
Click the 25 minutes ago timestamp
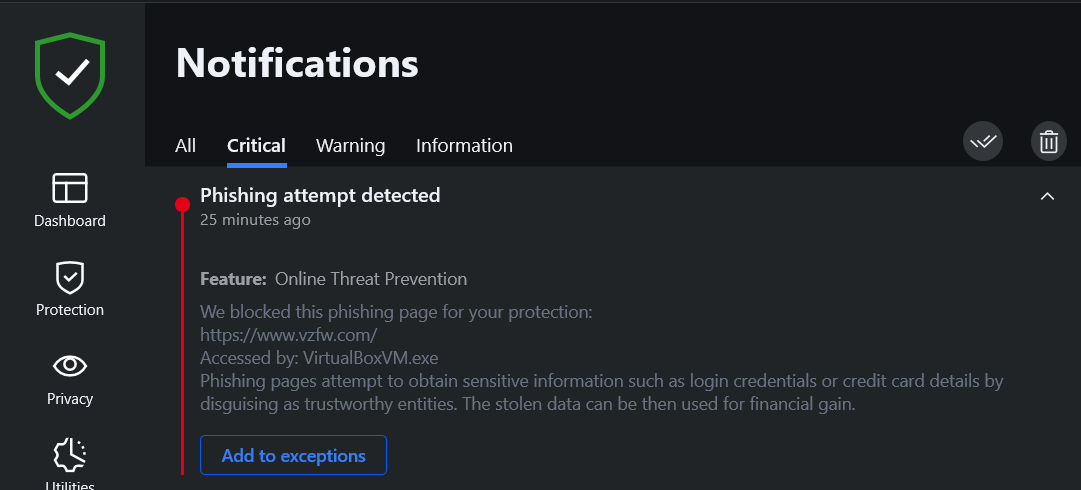[255, 220]
